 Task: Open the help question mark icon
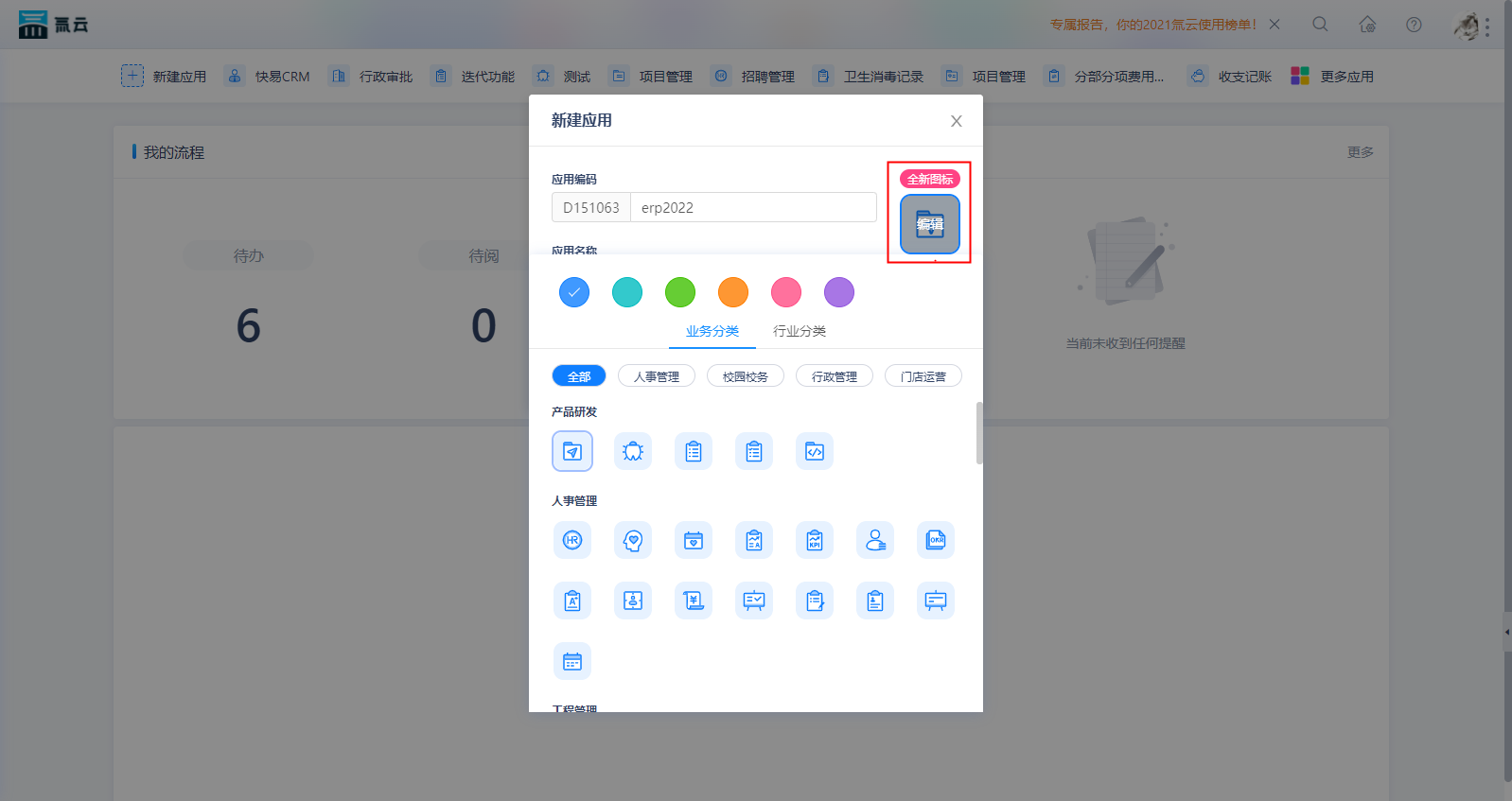click(x=1414, y=25)
